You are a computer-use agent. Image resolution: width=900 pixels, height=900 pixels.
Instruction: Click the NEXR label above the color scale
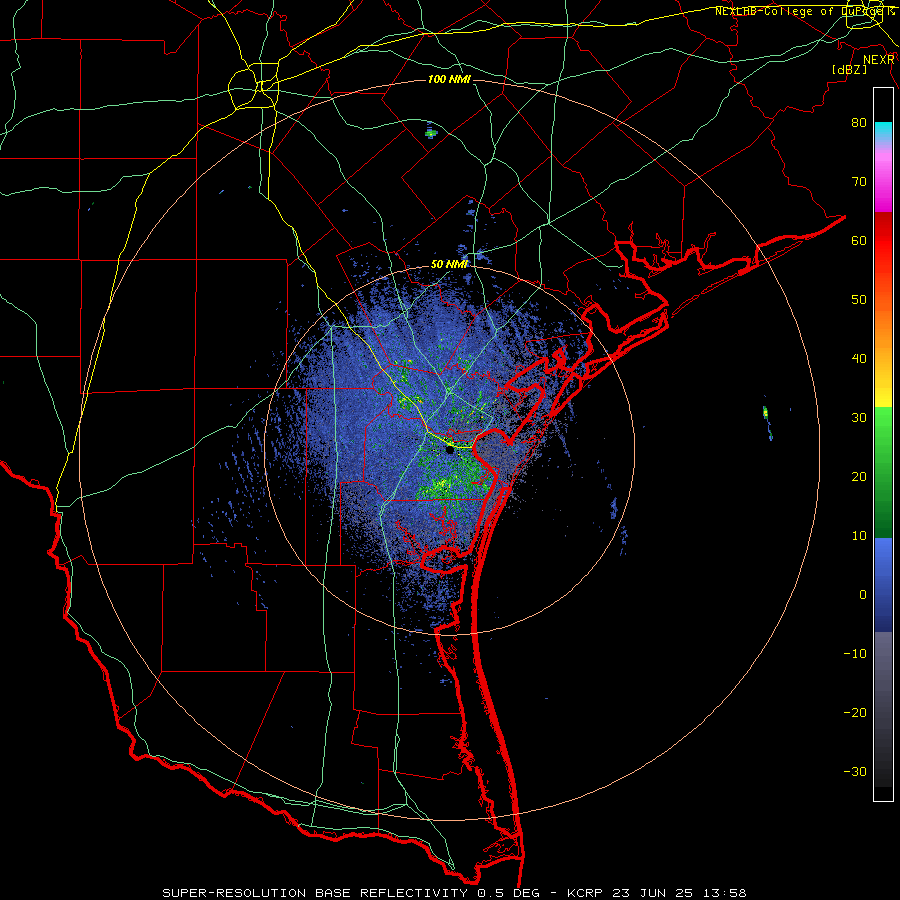pyautogui.click(x=878, y=60)
